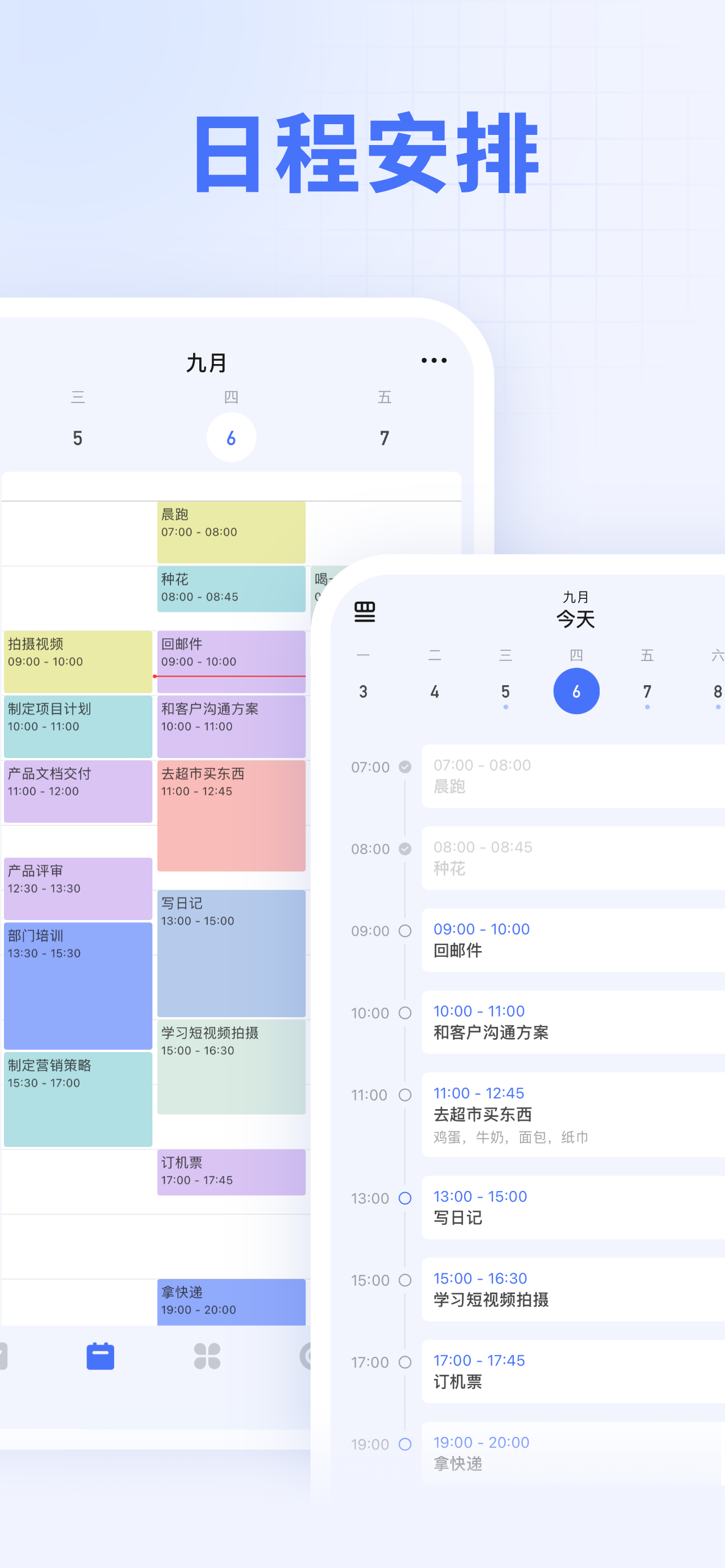Open the 08:00 - 08:45 种花 card

click(574, 857)
